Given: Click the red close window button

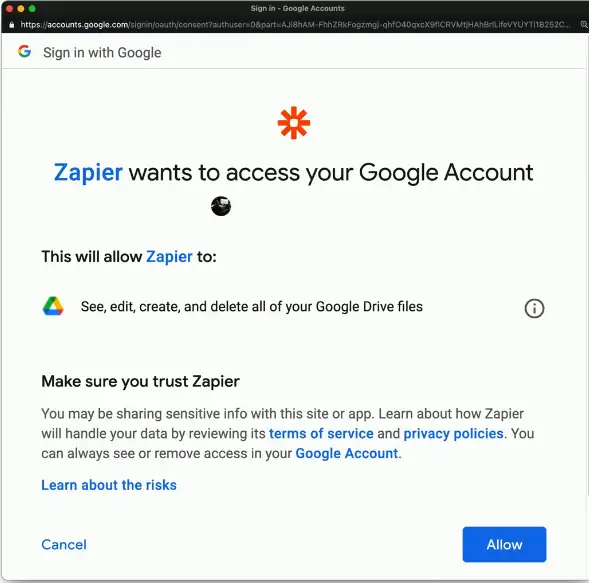Looking at the screenshot, I should pos(10,8).
